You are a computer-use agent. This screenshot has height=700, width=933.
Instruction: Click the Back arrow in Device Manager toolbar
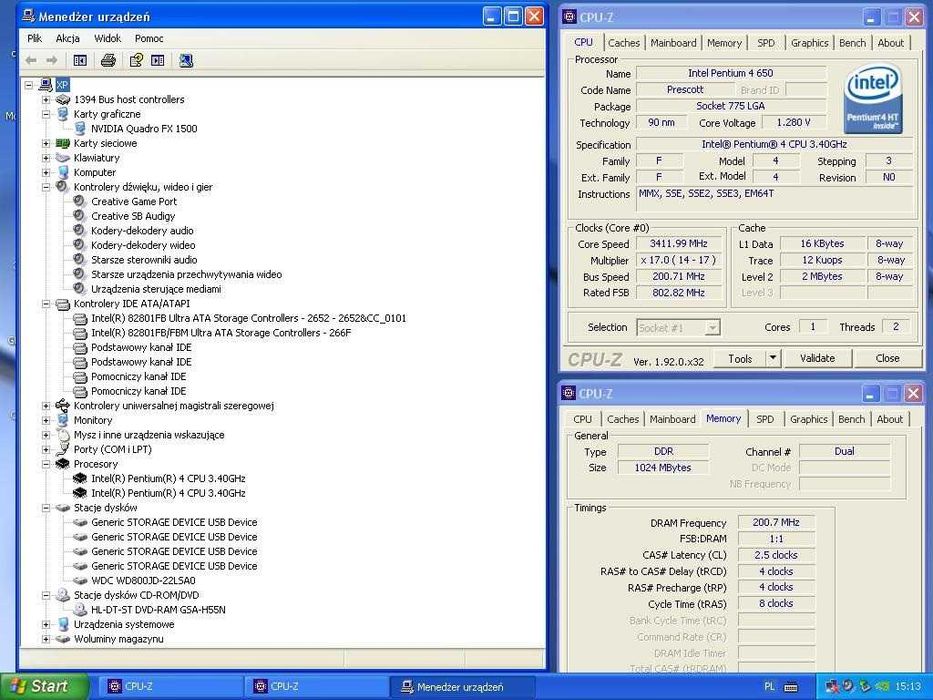coord(31,60)
